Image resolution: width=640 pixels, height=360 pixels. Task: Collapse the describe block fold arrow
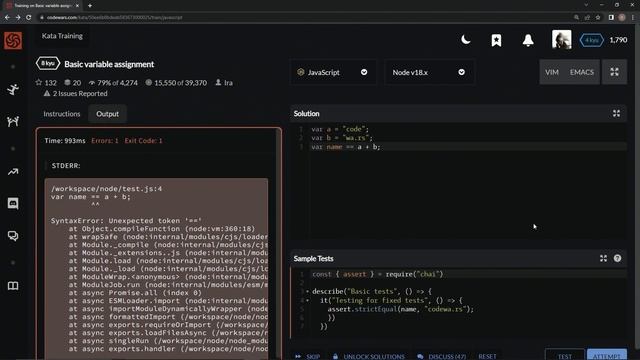pos(307,291)
